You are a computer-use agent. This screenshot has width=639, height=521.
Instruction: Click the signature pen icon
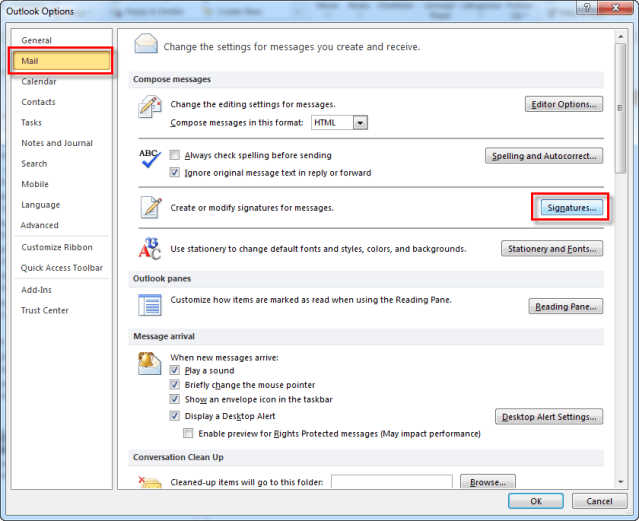tap(150, 207)
